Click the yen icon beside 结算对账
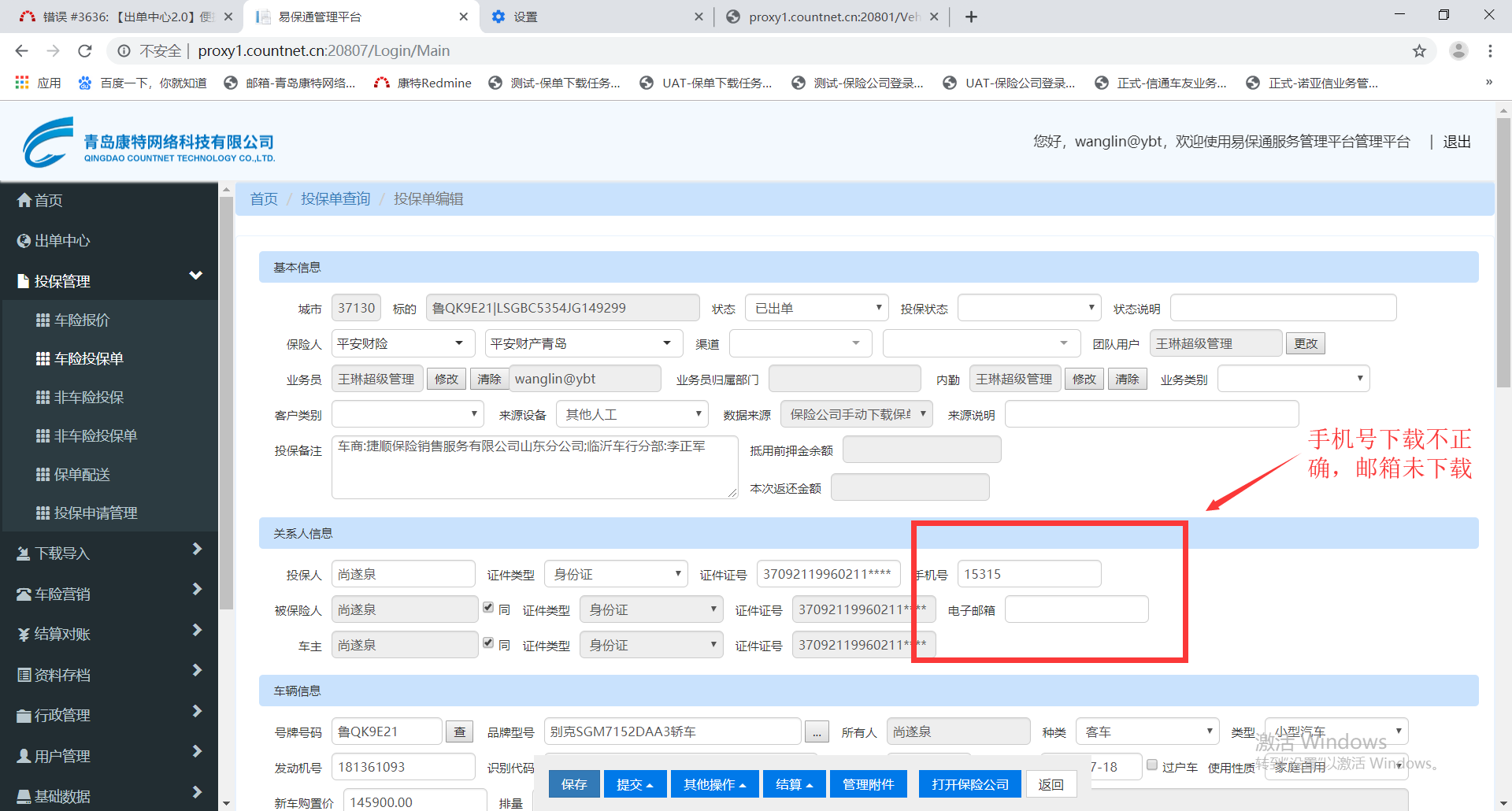 click(24, 635)
